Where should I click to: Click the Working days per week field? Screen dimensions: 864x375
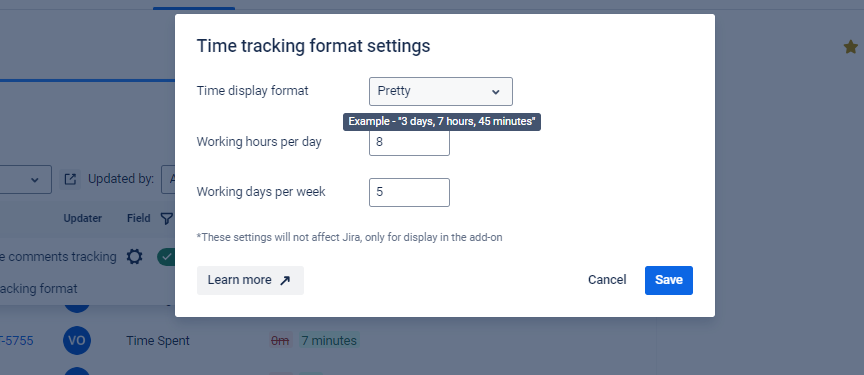tap(409, 192)
